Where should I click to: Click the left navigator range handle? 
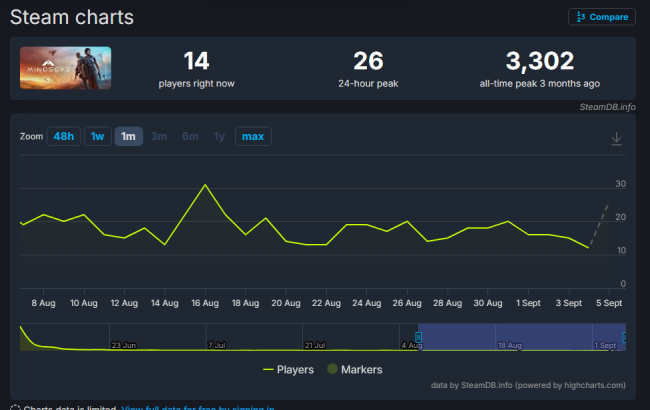pos(418,337)
